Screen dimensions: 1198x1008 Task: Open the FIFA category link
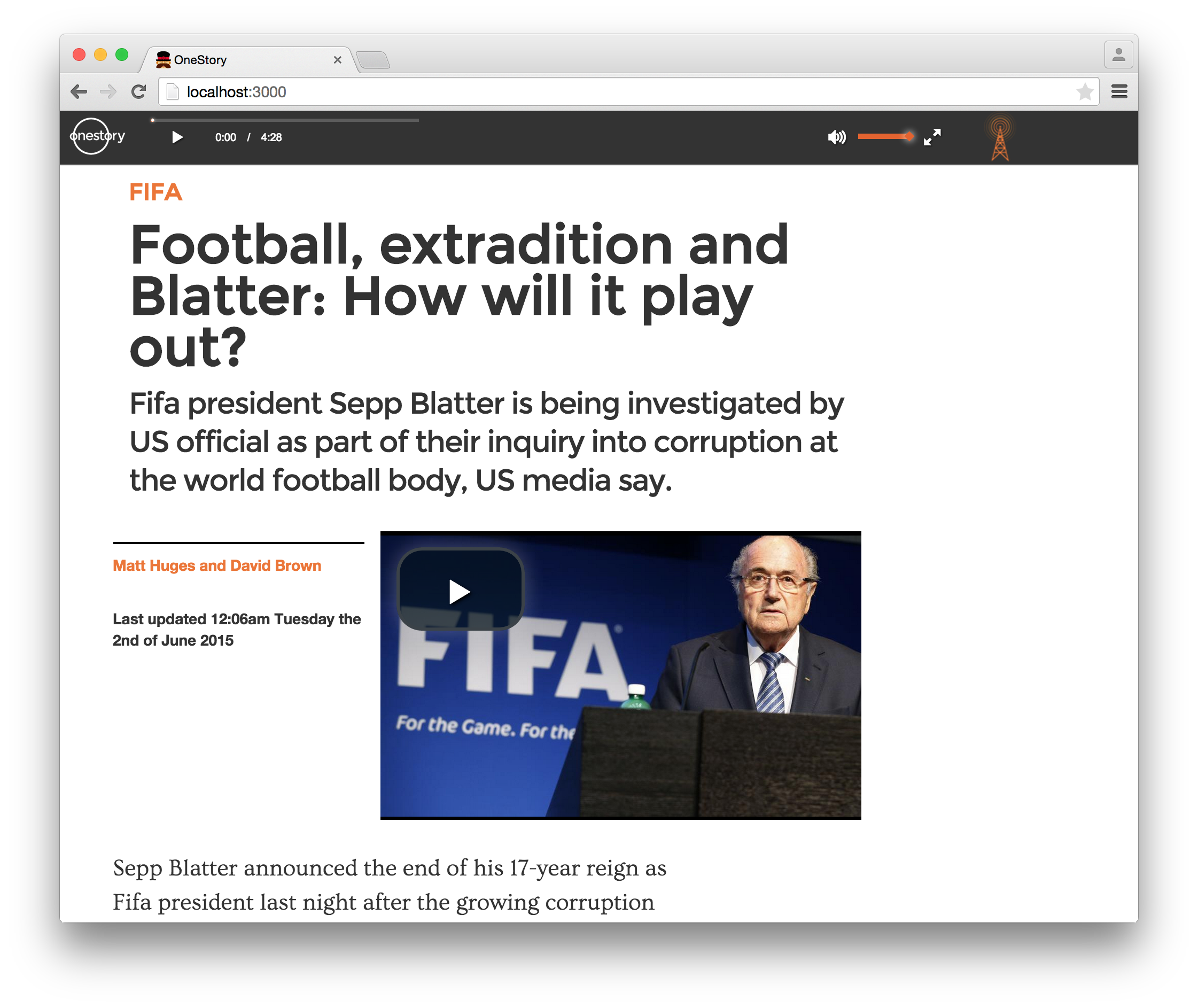[155, 192]
